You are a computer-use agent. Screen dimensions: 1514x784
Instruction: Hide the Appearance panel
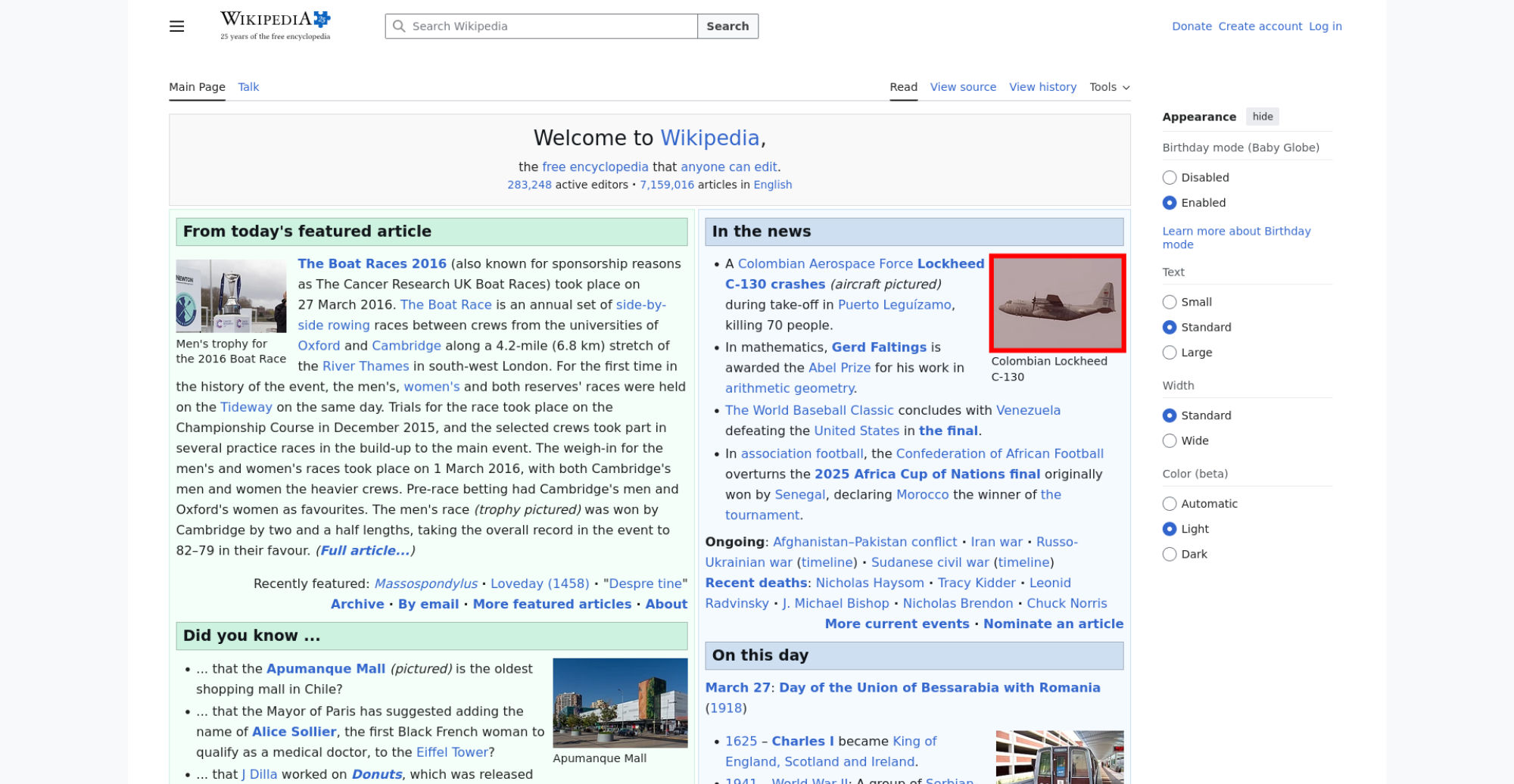(1262, 117)
